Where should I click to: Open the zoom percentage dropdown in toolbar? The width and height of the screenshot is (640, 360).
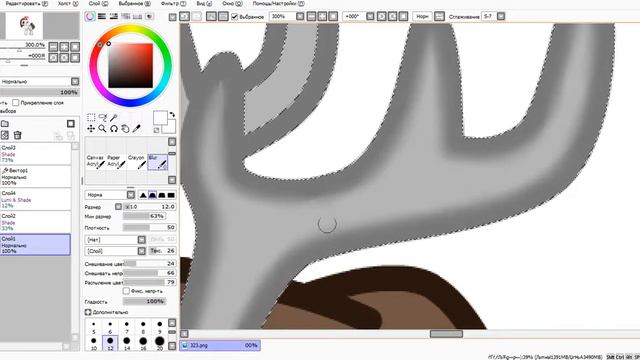click(300, 16)
